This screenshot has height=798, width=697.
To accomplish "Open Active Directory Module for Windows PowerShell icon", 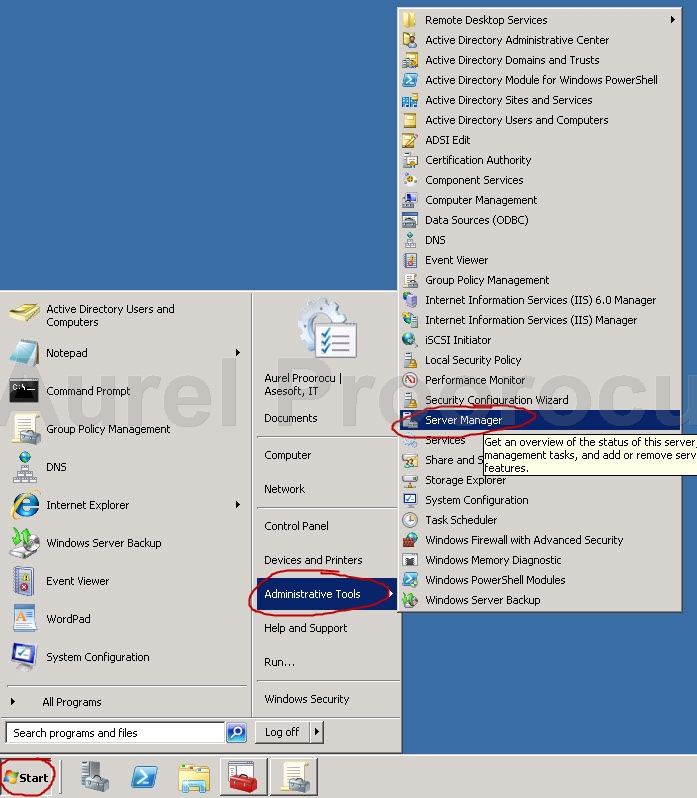I will click(410, 80).
